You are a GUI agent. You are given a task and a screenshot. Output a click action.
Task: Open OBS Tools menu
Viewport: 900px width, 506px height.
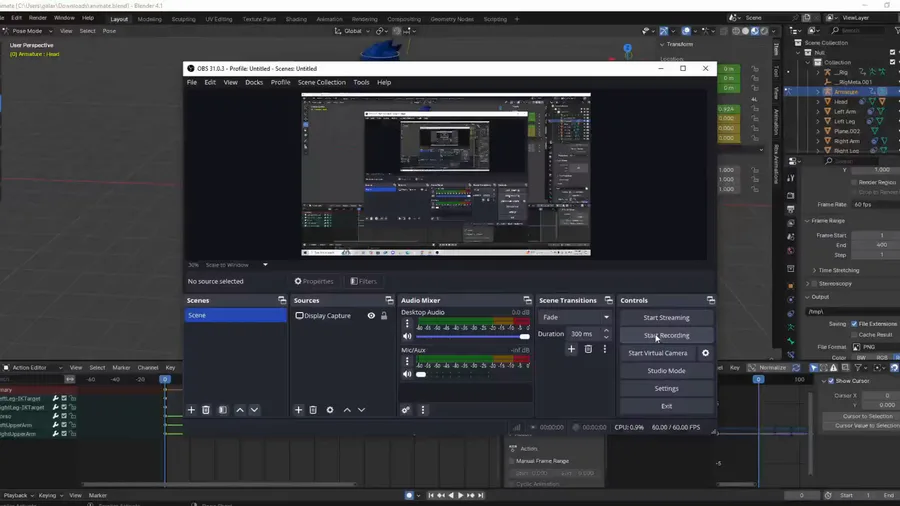(x=361, y=82)
